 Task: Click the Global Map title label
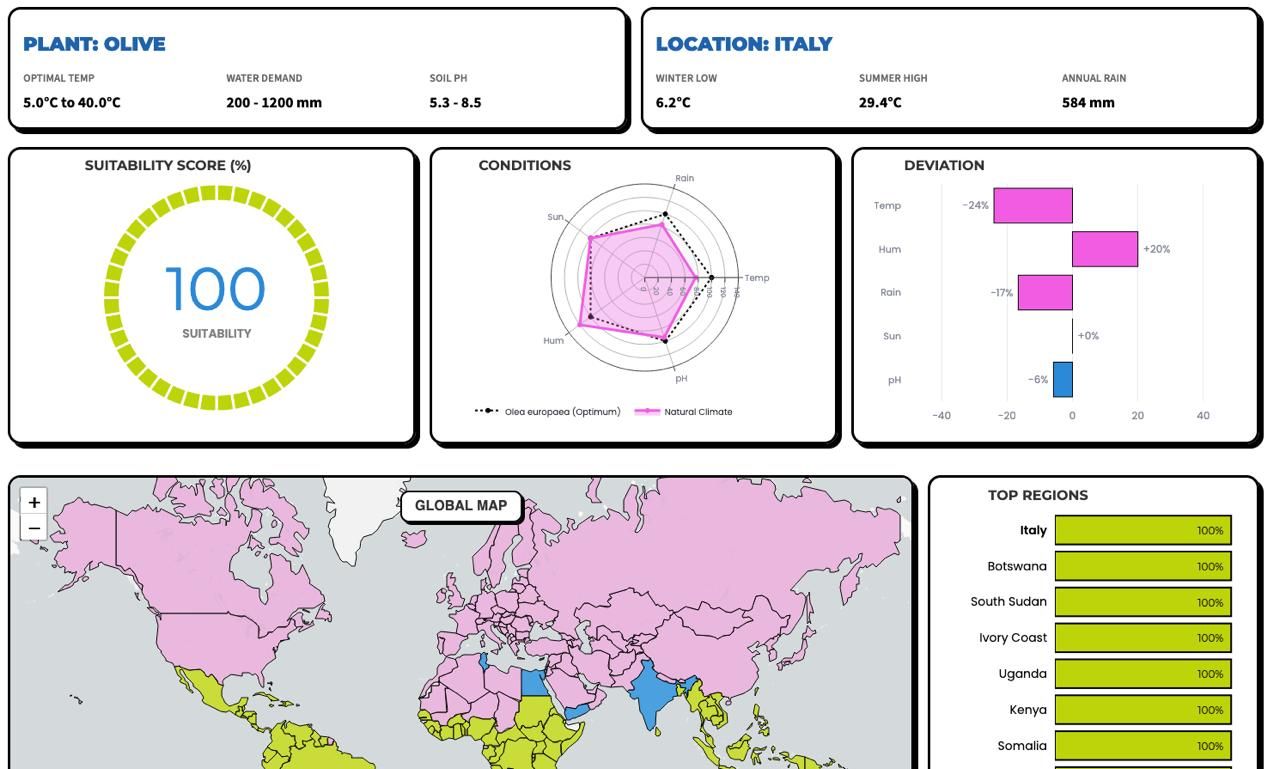(x=460, y=506)
